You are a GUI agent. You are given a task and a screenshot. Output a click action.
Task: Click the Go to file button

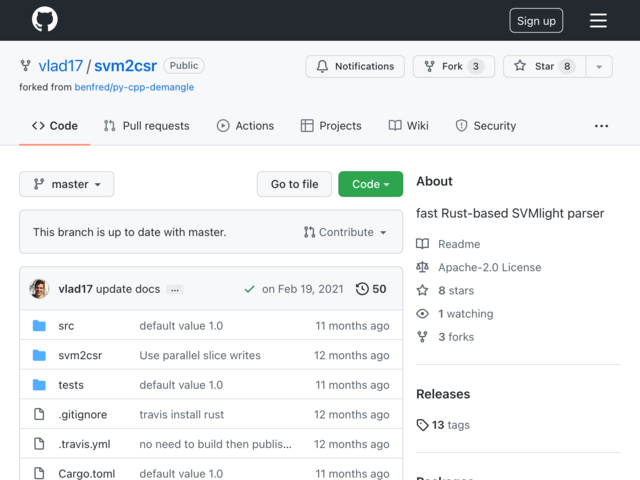coord(294,184)
